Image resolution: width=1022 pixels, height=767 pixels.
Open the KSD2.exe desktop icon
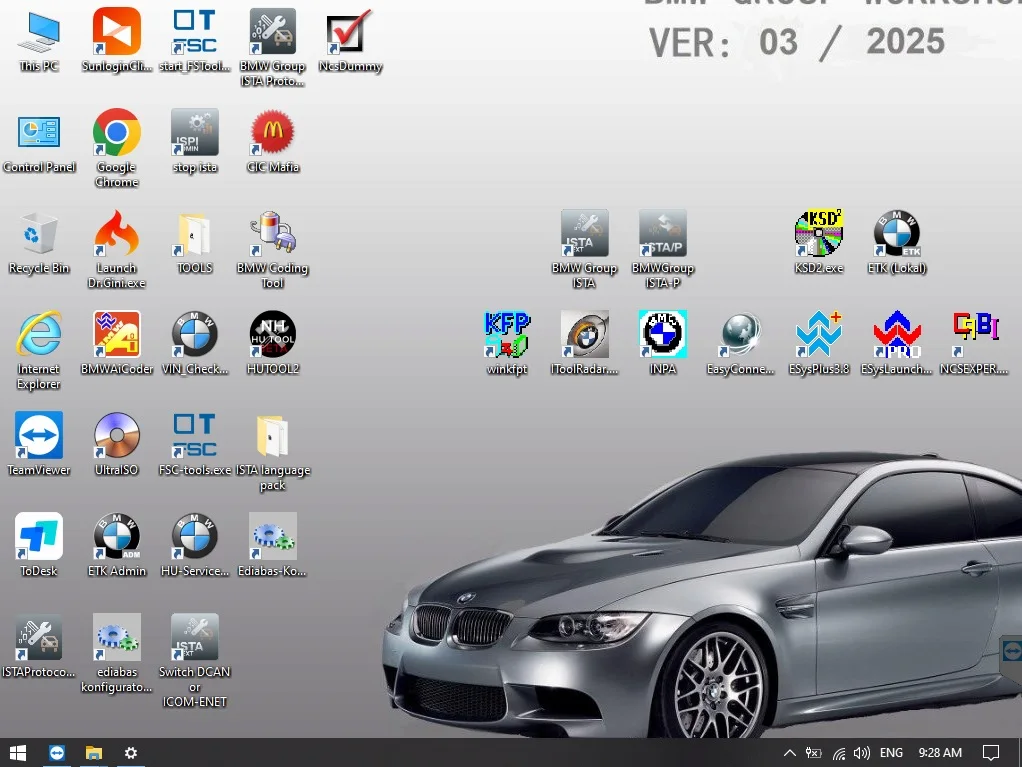(818, 235)
